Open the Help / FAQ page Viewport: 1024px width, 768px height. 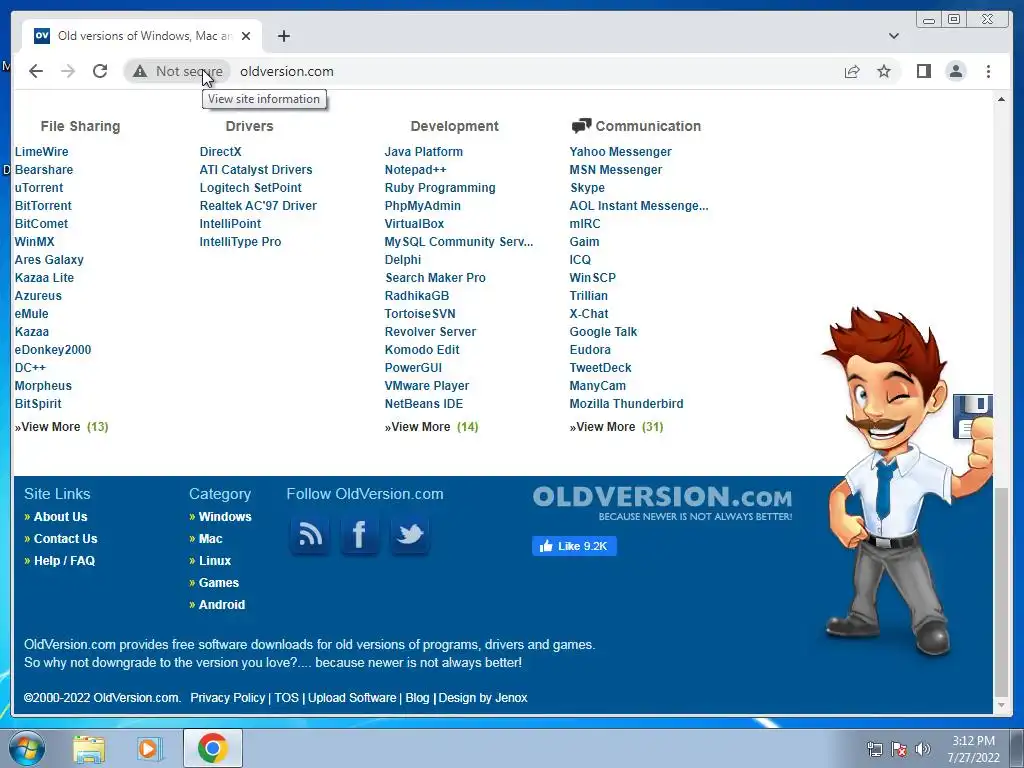coord(64,560)
